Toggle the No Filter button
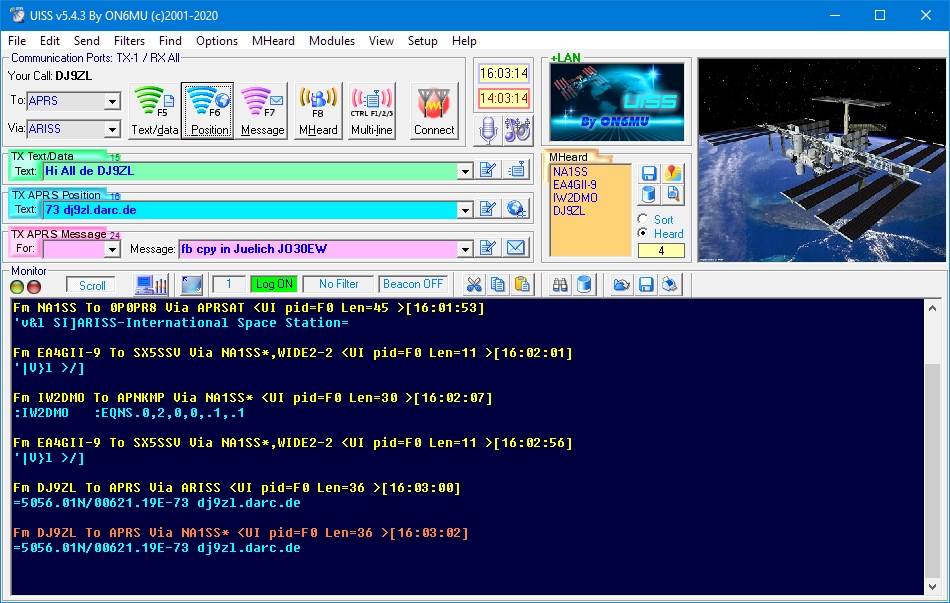Viewport: 950px width, 603px height. click(339, 284)
